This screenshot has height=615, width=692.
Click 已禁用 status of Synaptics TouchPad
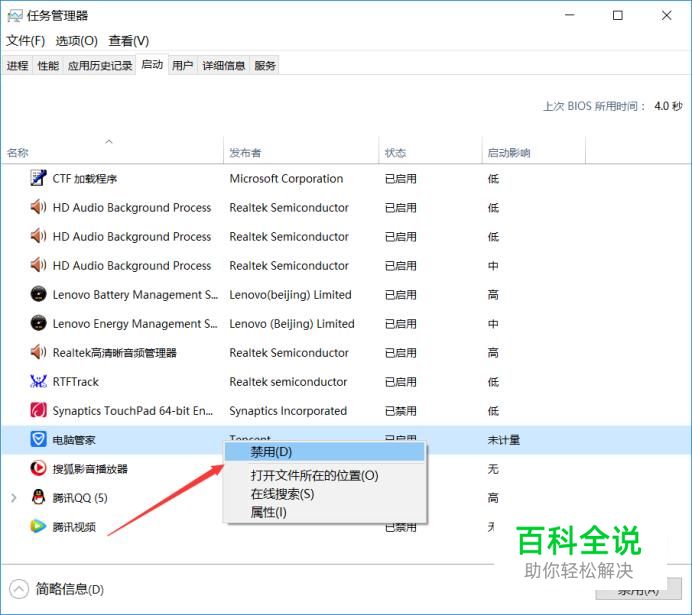(400, 411)
